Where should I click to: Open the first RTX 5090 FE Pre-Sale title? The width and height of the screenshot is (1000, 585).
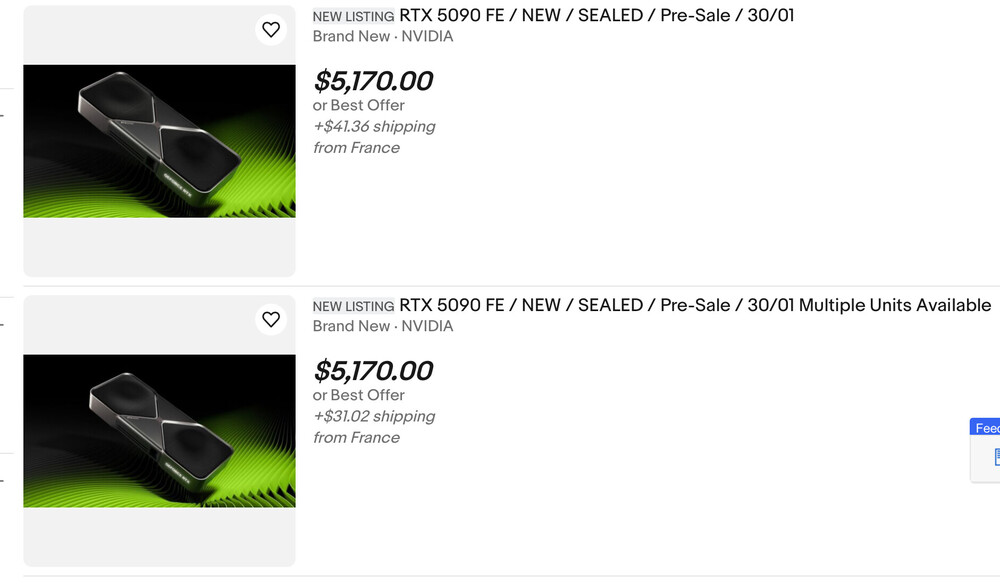(596, 16)
